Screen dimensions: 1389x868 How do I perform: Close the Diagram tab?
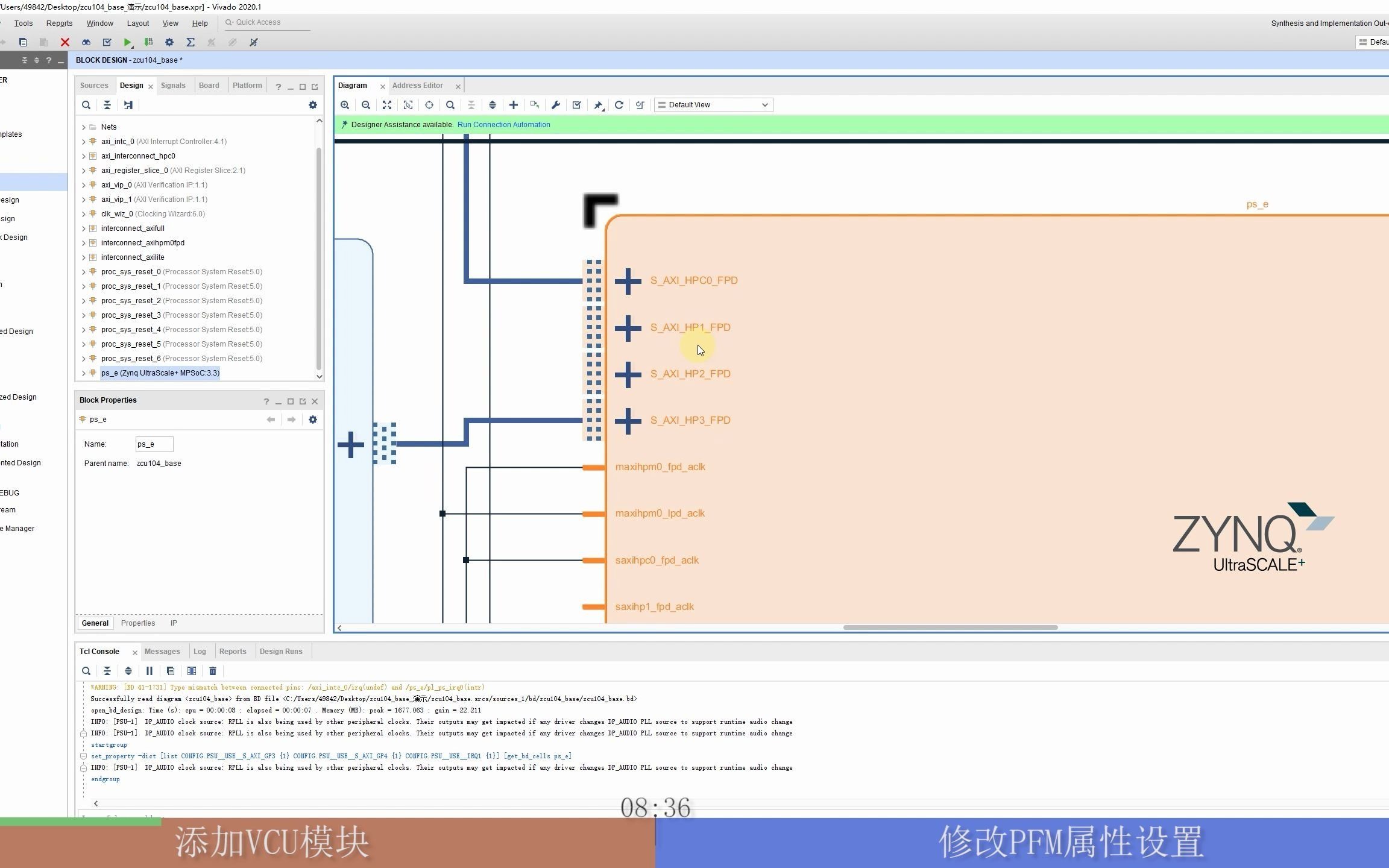(382, 87)
